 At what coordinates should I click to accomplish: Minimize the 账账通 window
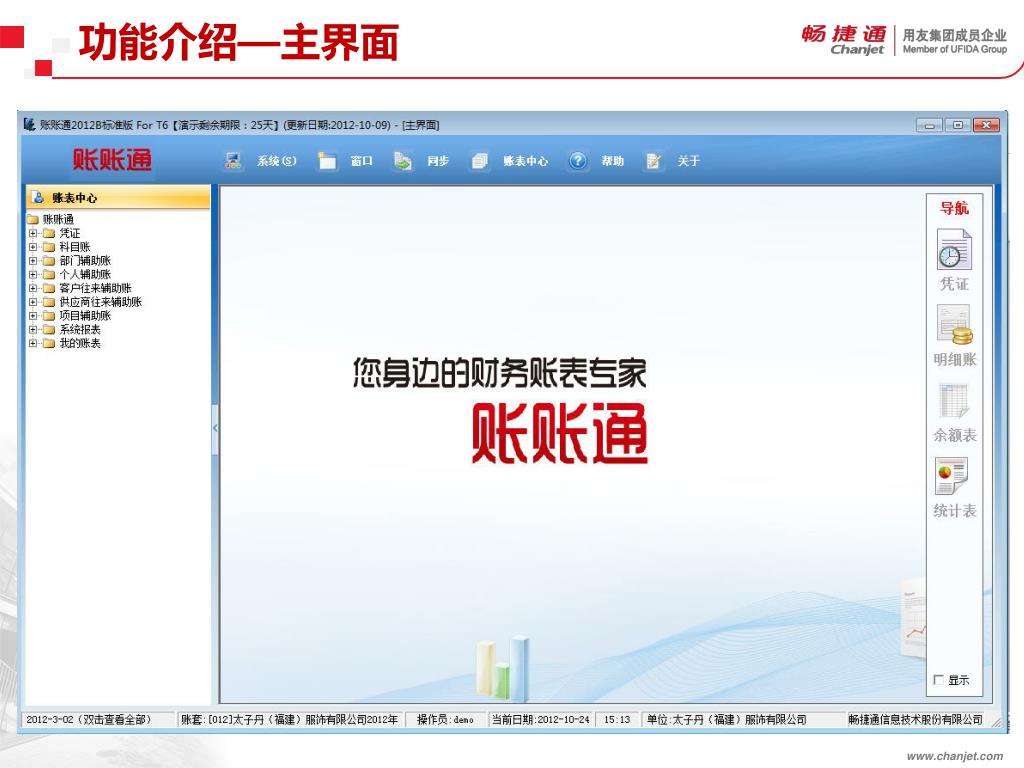929,125
